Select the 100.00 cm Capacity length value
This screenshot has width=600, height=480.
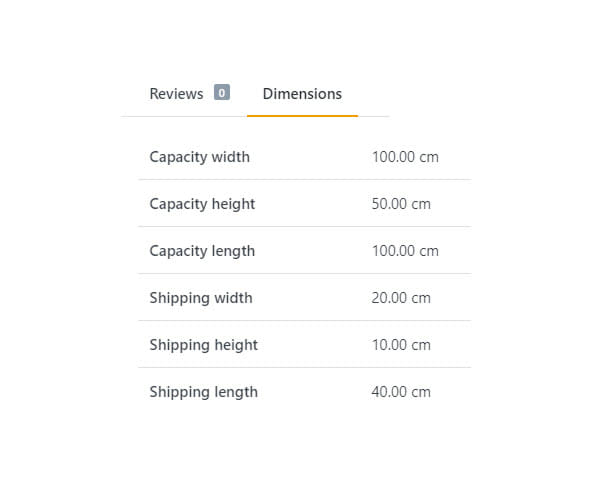click(x=405, y=251)
